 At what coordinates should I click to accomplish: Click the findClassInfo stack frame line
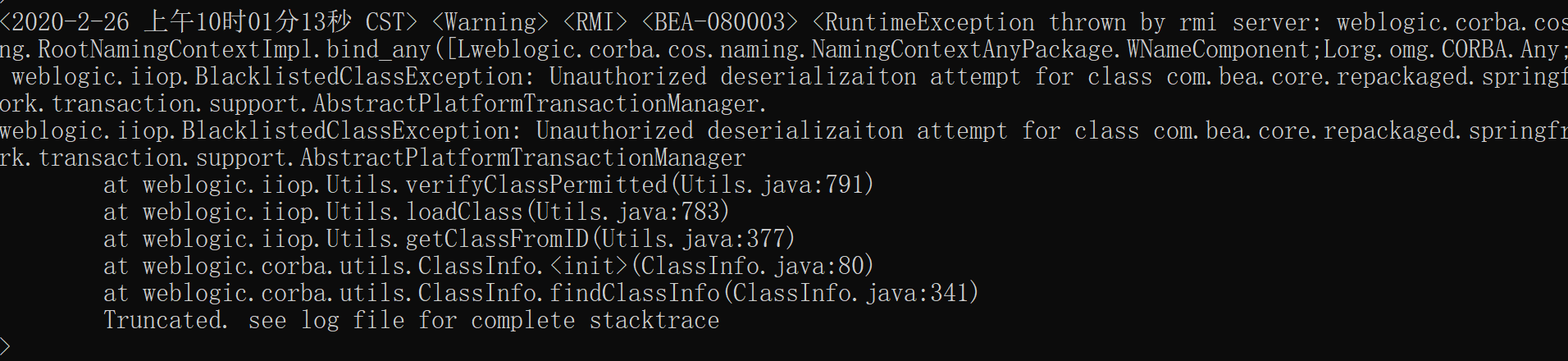click(x=541, y=293)
